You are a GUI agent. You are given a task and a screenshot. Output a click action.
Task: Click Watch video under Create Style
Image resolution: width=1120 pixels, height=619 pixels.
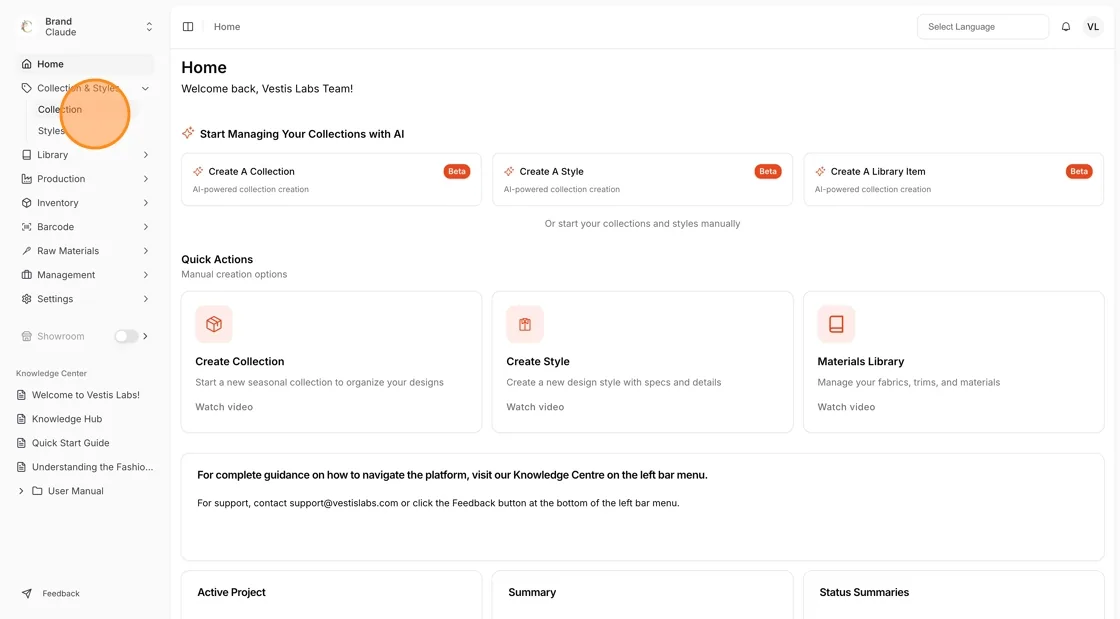click(x=535, y=407)
